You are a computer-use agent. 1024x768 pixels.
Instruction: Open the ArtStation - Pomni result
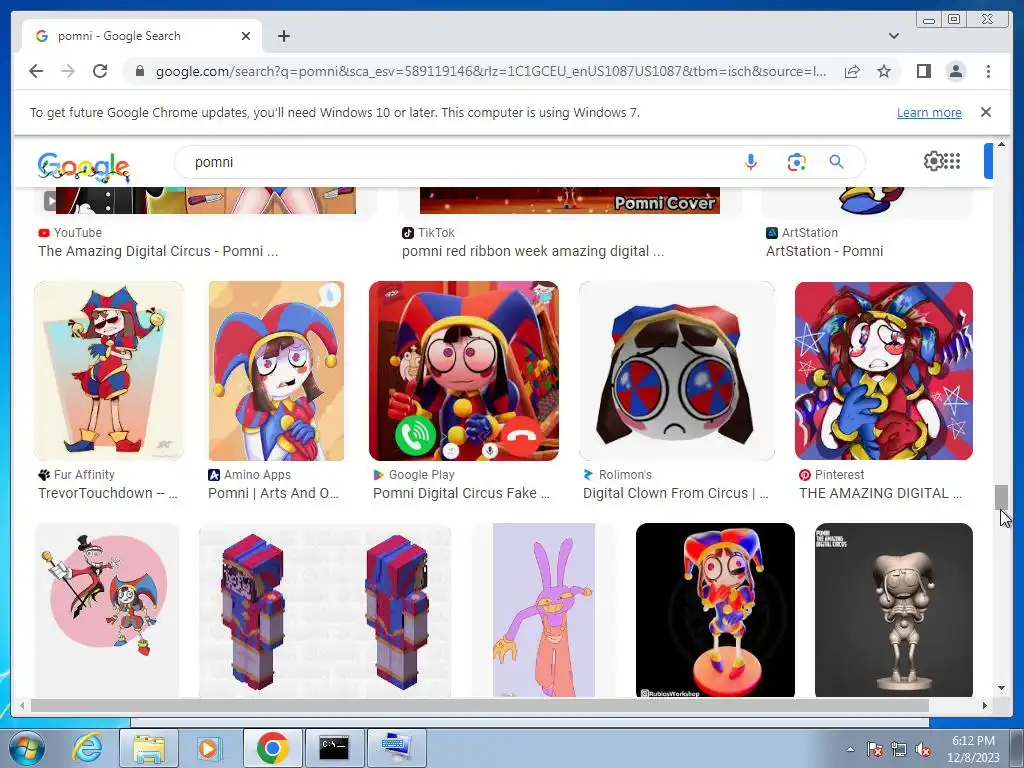[824, 251]
